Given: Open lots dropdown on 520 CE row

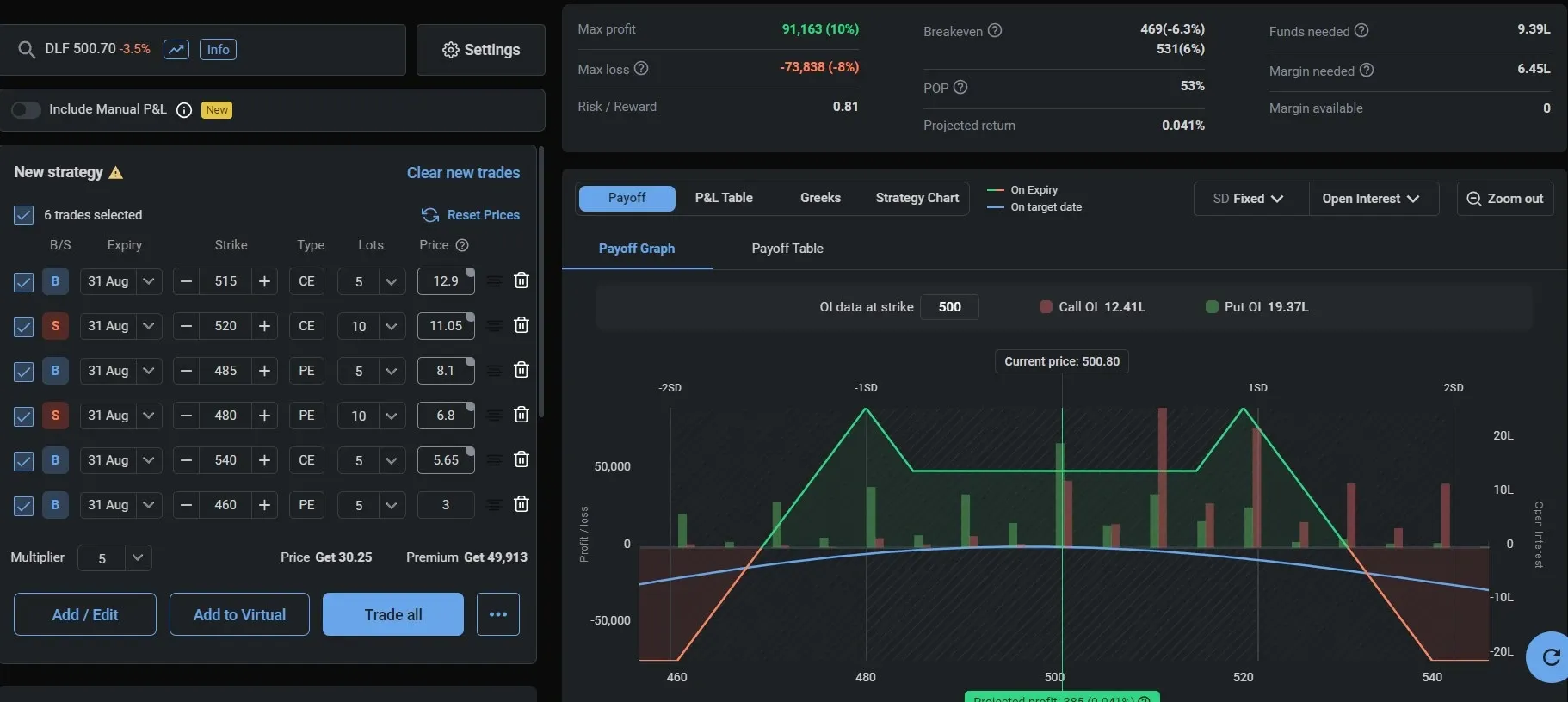Looking at the screenshot, I should tap(392, 326).
